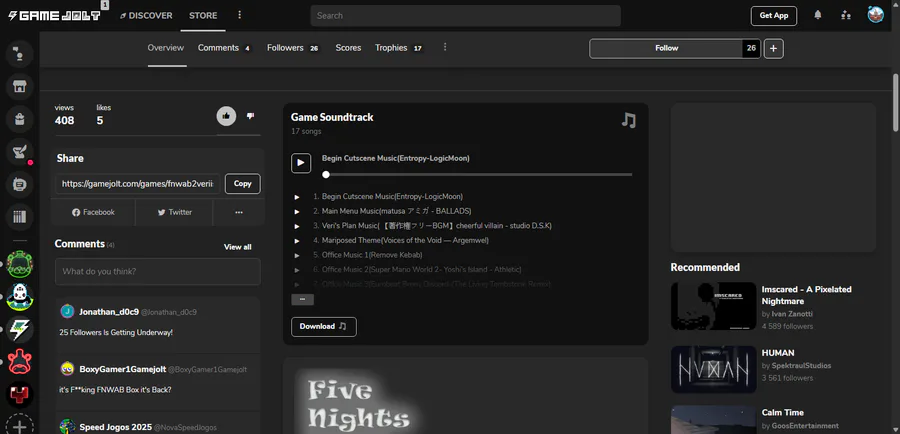Open Speed Jogos 2025 profile
Image resolution: width=900 pixels, height=434 pixels.
click(115, 427)
